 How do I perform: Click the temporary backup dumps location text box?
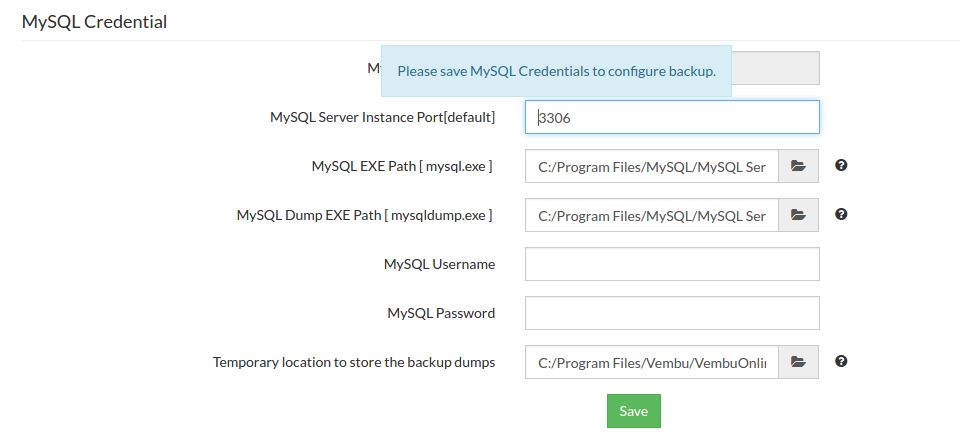pos(651,362)
